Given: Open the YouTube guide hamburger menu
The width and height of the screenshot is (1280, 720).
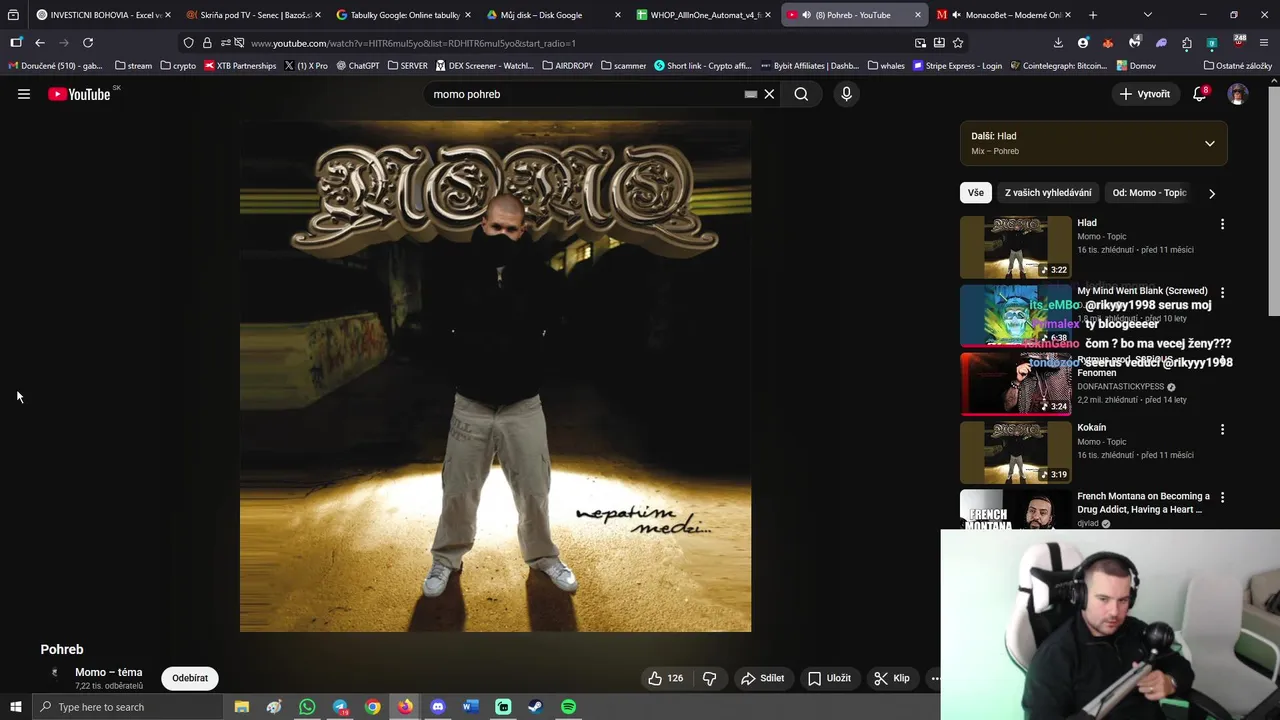Looking at the screenshot, I should coord(24,94).
